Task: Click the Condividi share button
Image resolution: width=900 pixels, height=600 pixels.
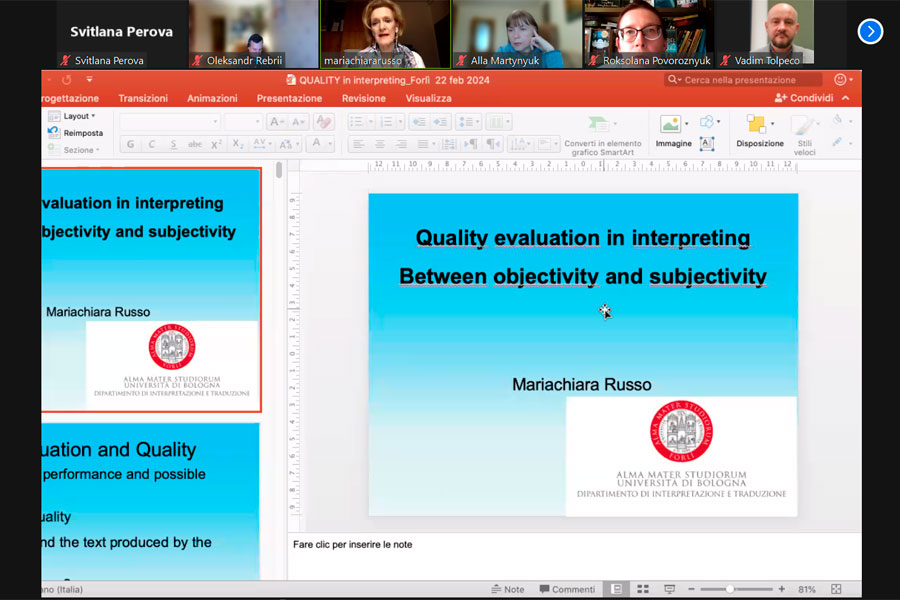Action: [803, 99]
